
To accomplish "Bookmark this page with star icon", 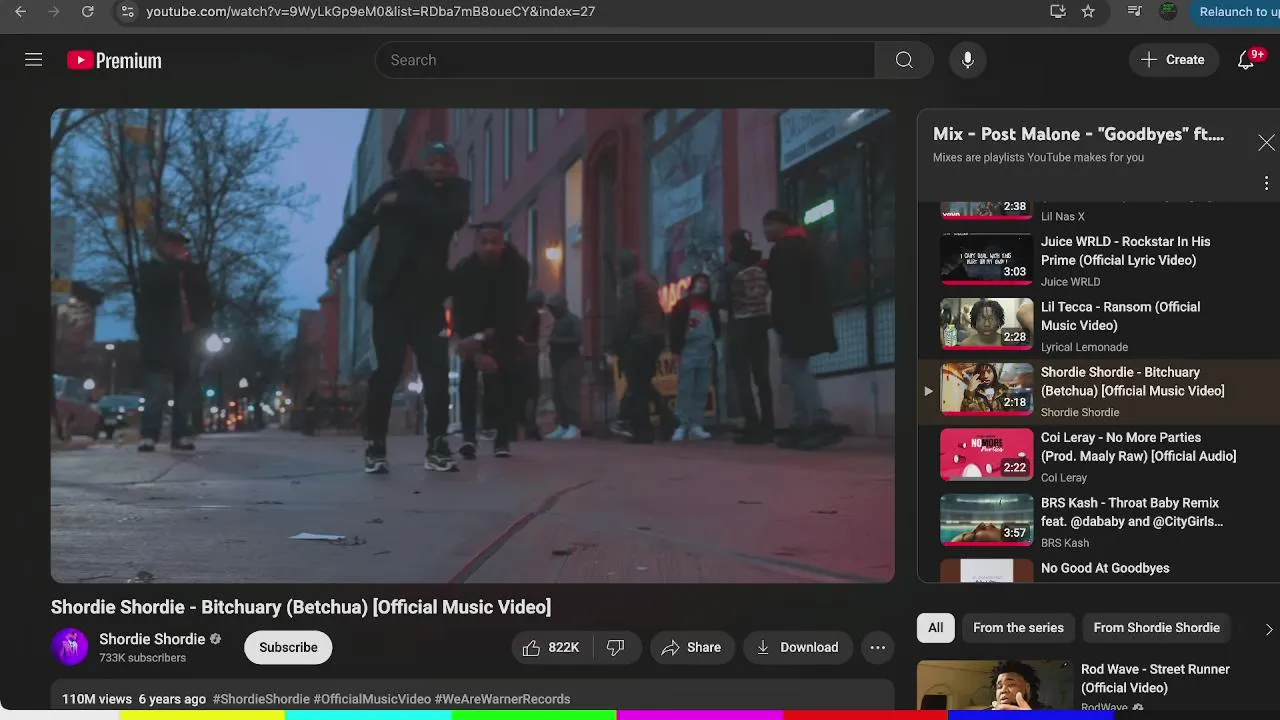I will [1088, 12].
